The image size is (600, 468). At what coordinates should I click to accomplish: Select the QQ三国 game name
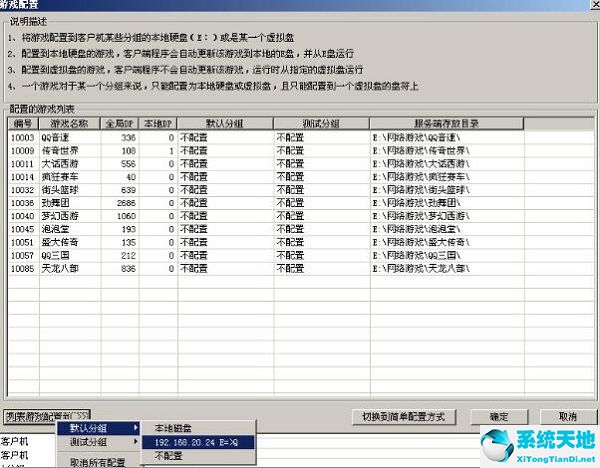coord(55,255)
